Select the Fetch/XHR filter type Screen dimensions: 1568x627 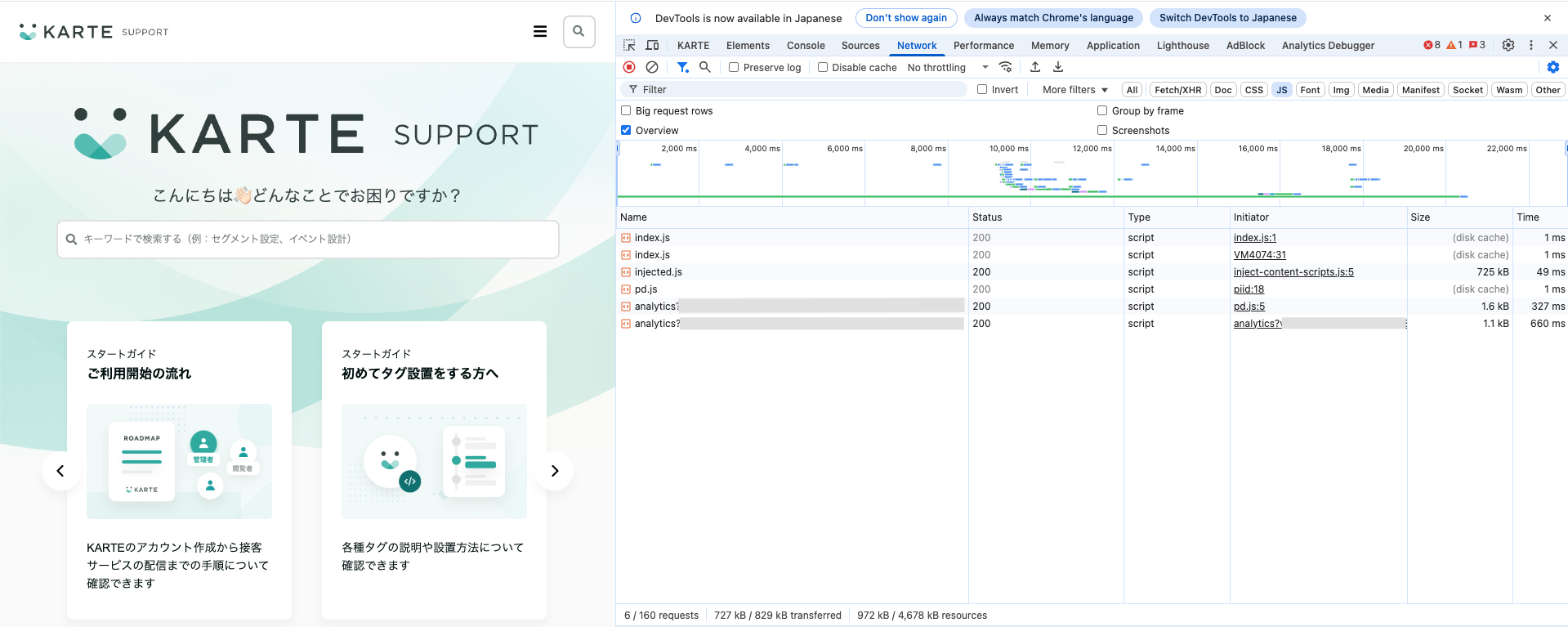point(1177,90)
